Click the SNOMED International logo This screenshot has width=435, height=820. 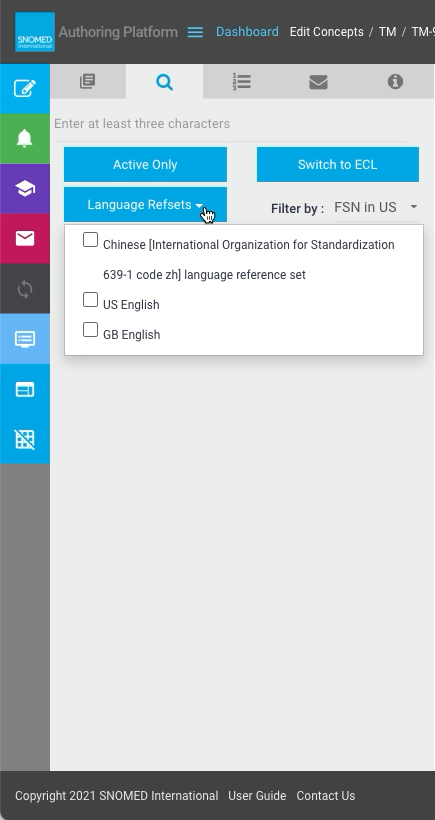[x=35, y=32]
